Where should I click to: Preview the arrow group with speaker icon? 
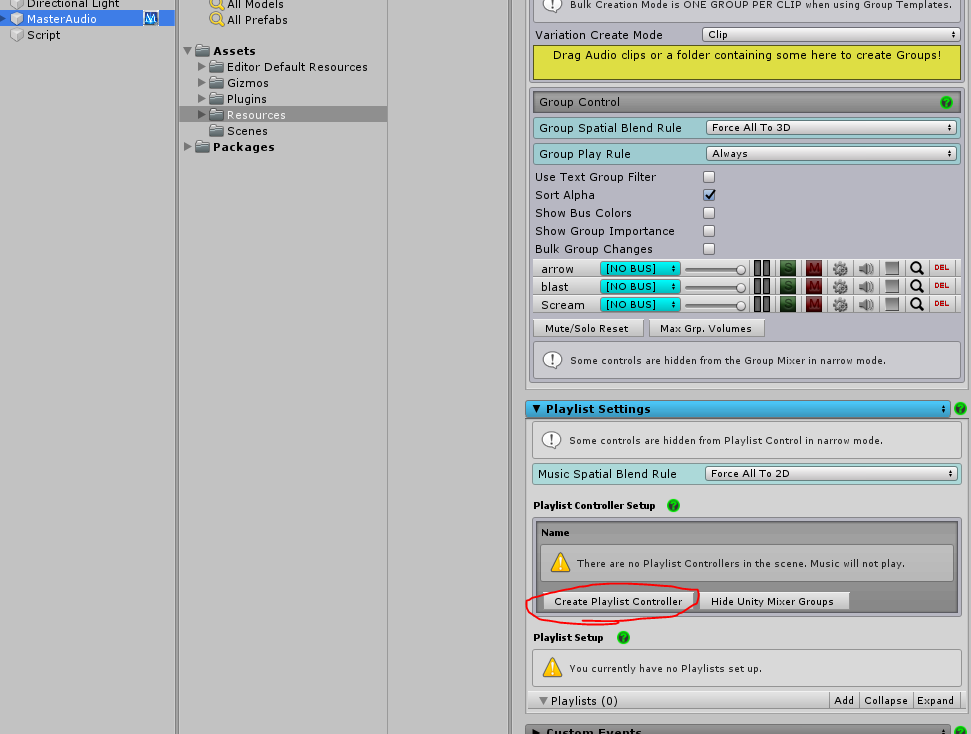(x=866, y=269)
